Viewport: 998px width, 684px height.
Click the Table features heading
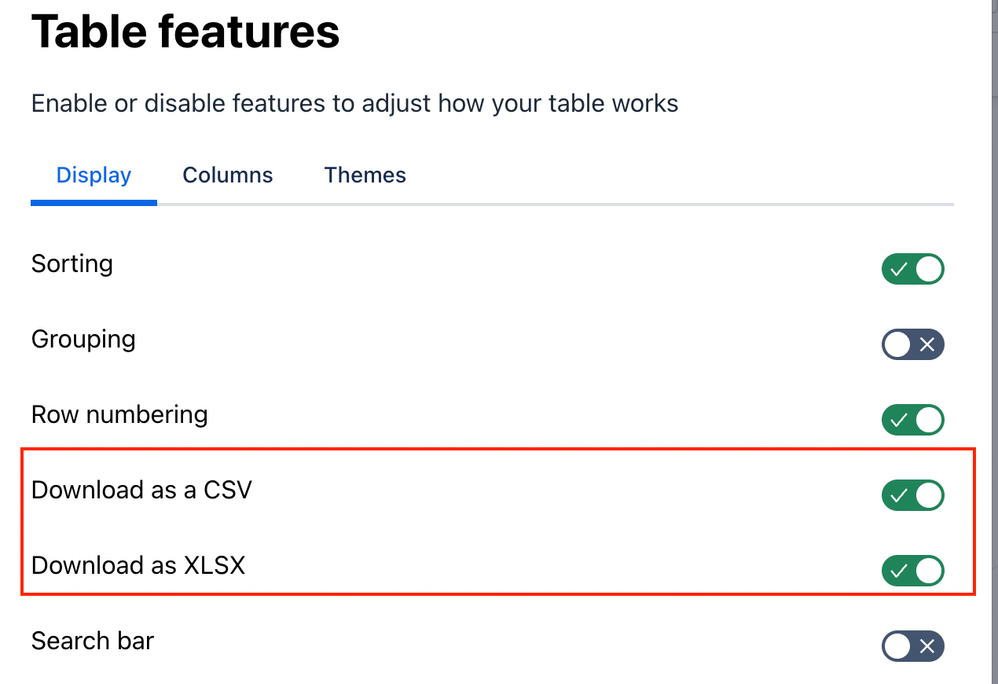185,32
